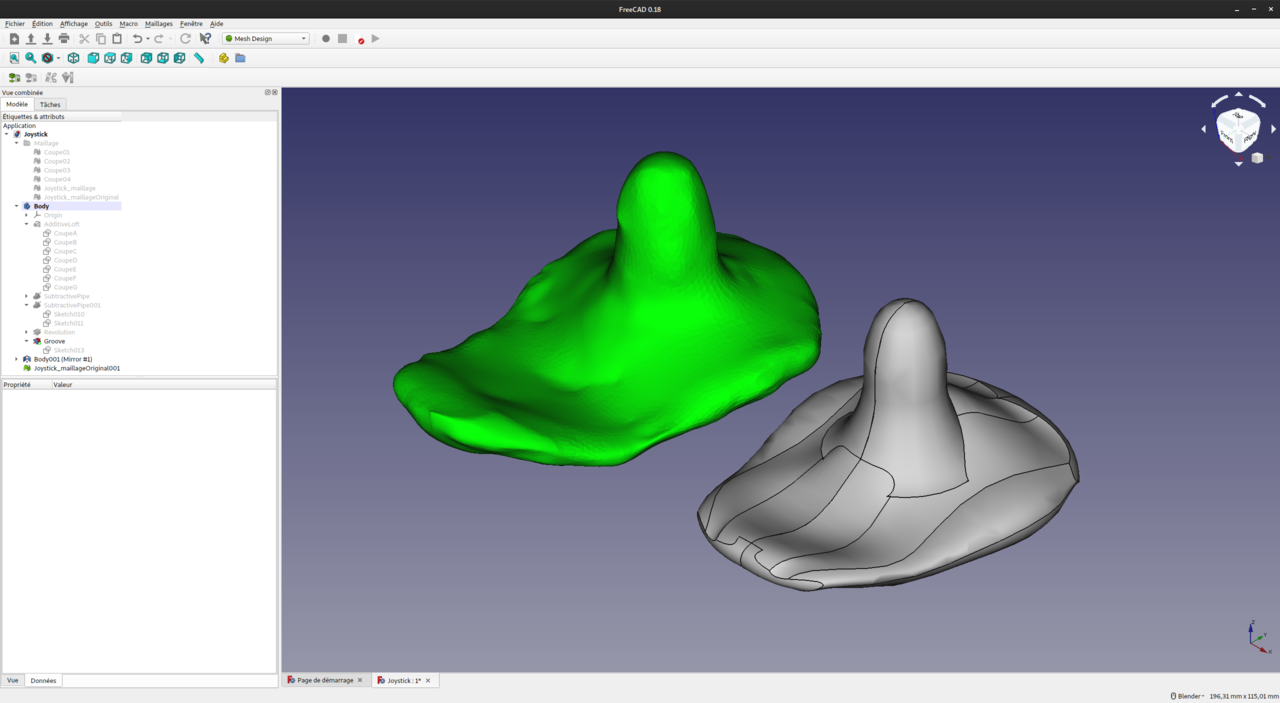The height and width of the screenshot is (703, 1280).
Task: Select Coupe03 in the Maillage group
Action: pos(57,170)
